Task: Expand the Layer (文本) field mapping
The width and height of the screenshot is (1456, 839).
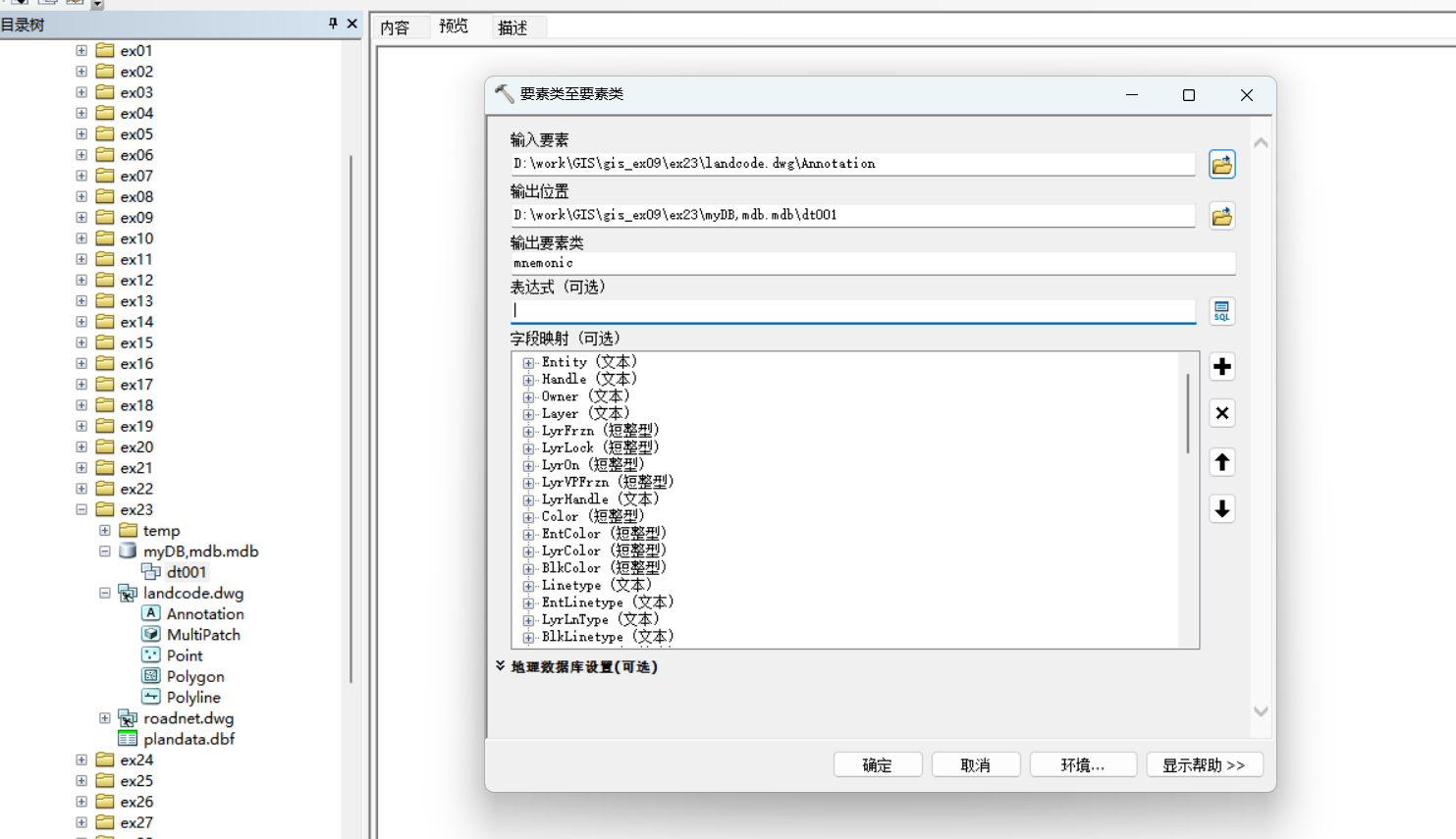Action: (529, 414)
